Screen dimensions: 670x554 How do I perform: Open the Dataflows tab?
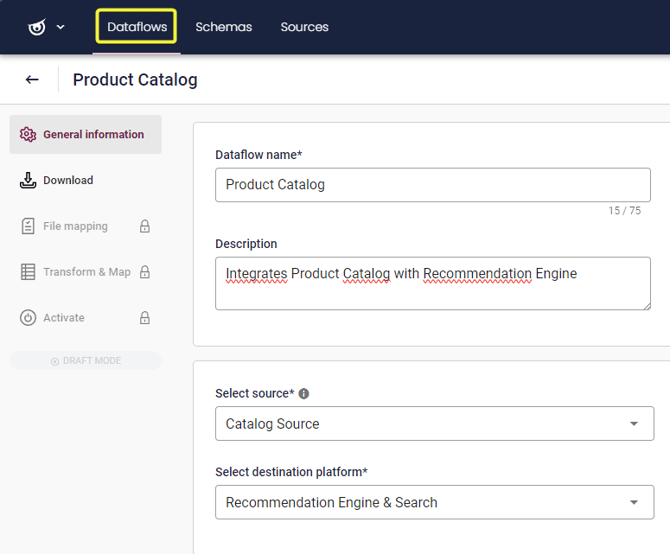click(x=137, y=26)
